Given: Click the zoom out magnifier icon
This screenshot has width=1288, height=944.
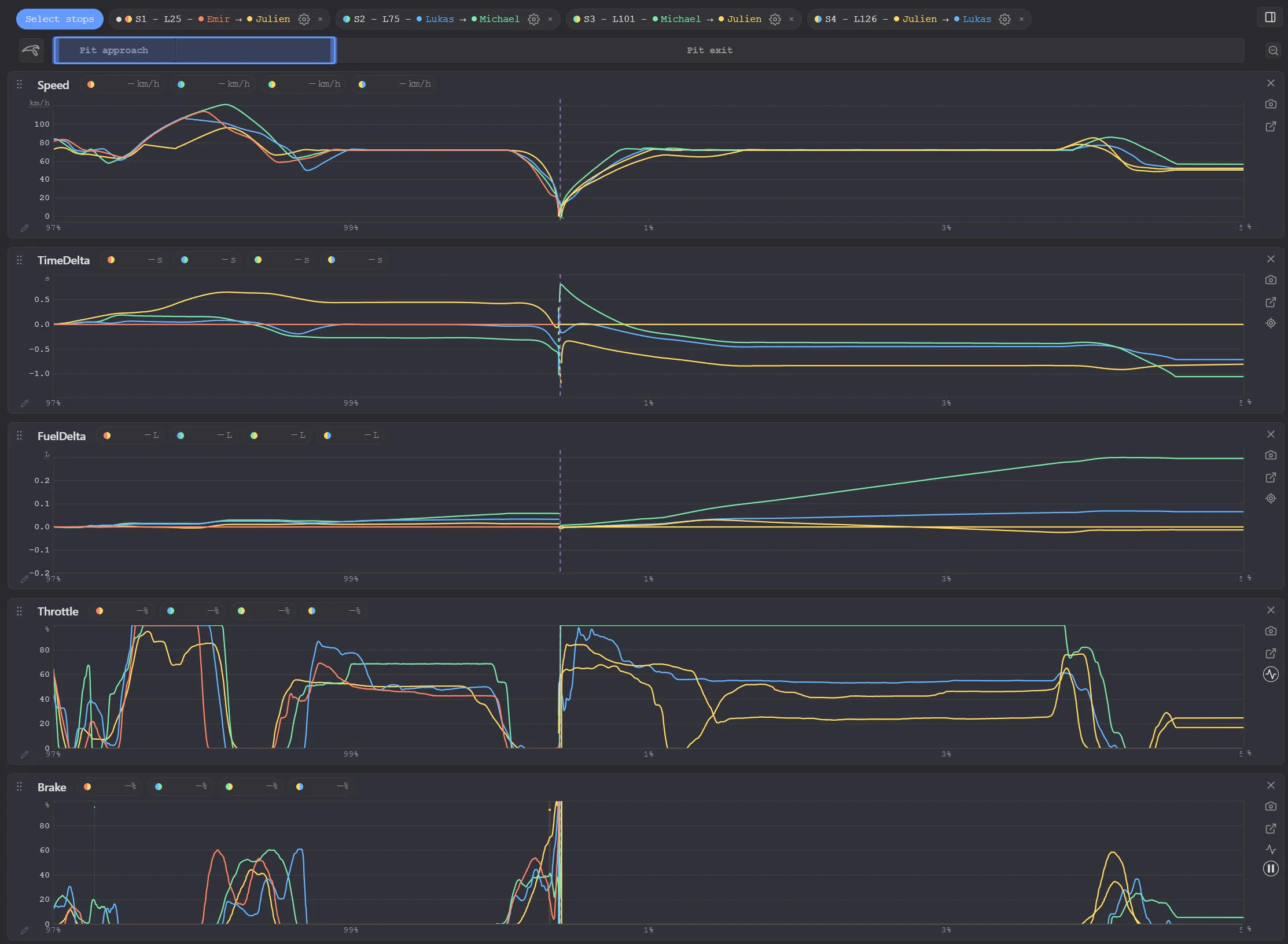Looking at the screenshot, I should pos(1273,50).
